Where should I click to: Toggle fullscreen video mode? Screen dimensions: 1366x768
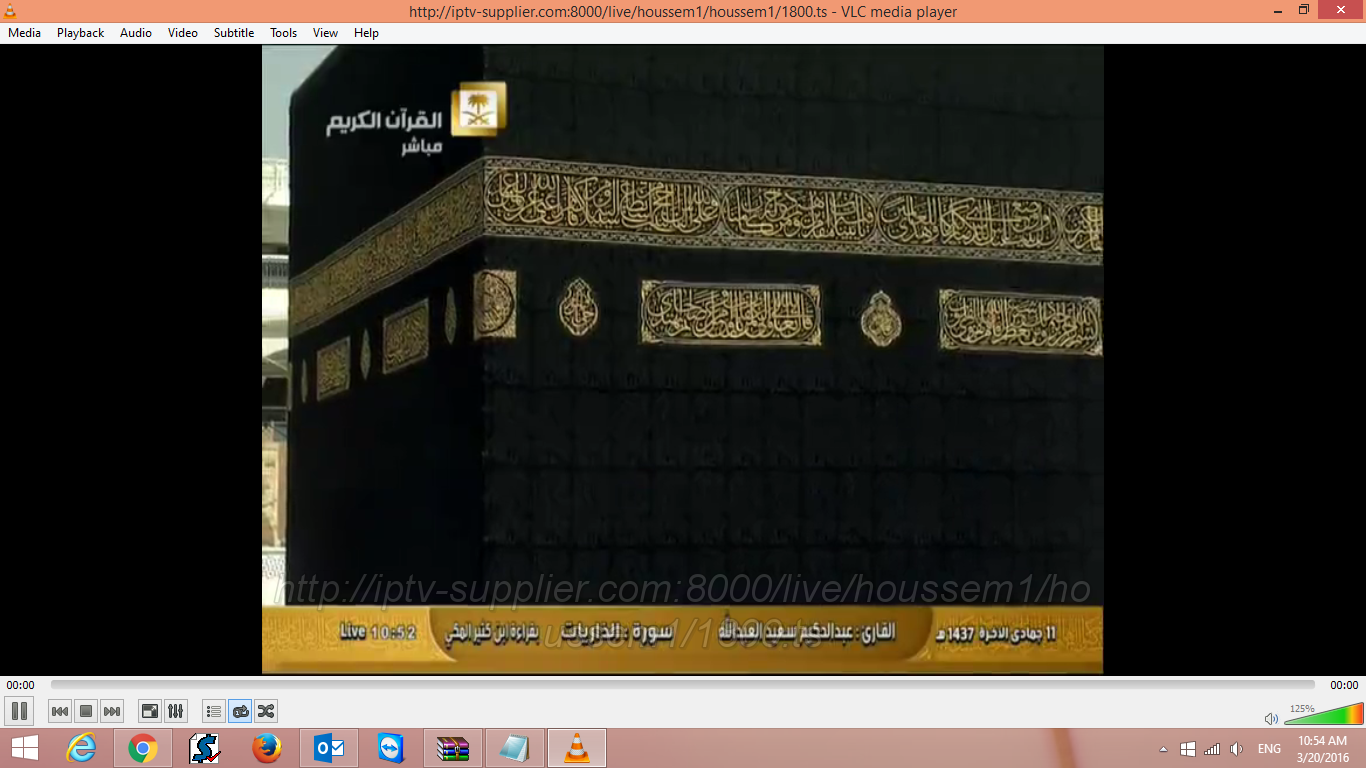[x=150, y=711]
